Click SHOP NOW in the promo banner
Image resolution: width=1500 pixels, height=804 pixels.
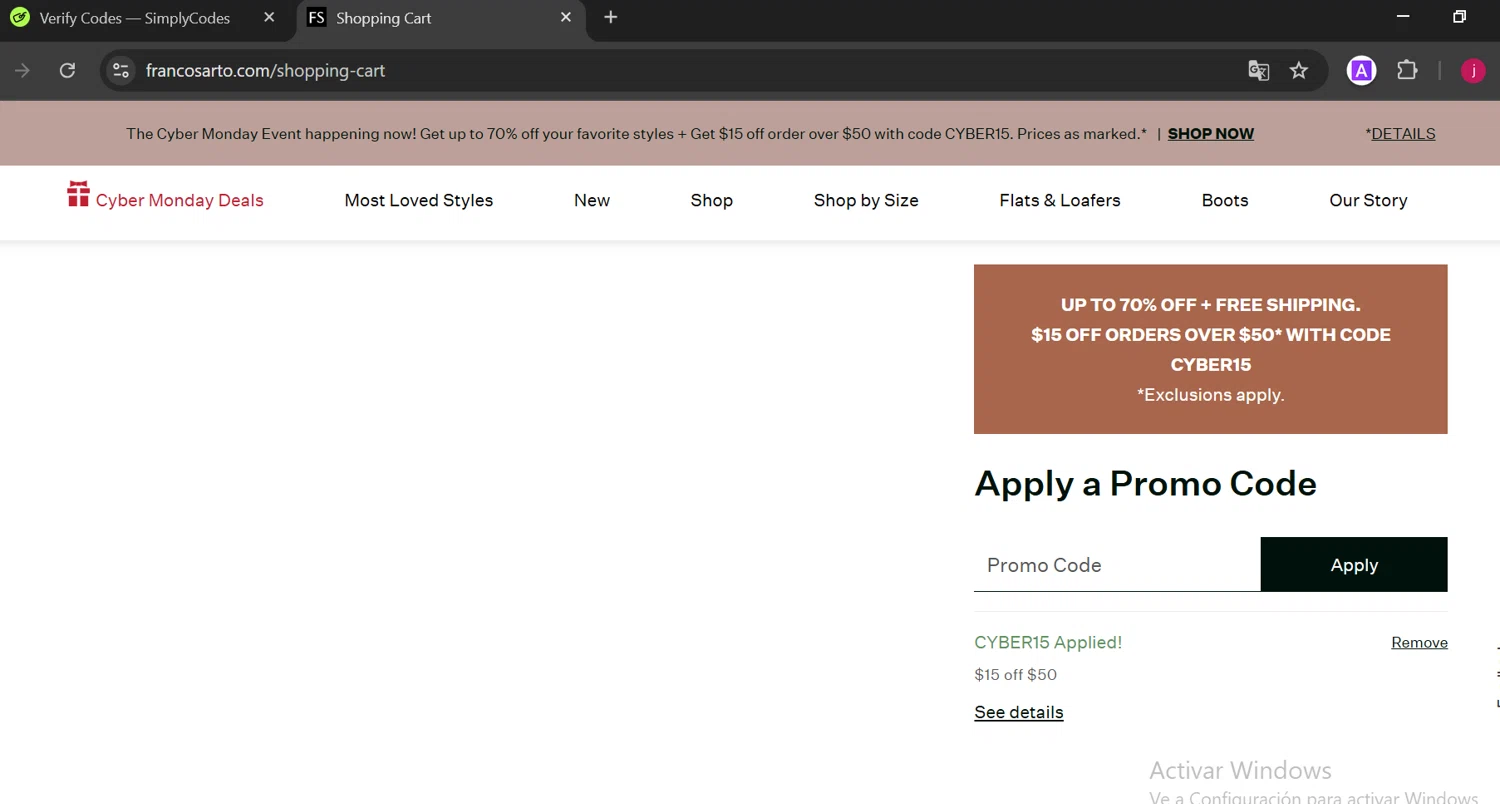tap(1211, 133)
